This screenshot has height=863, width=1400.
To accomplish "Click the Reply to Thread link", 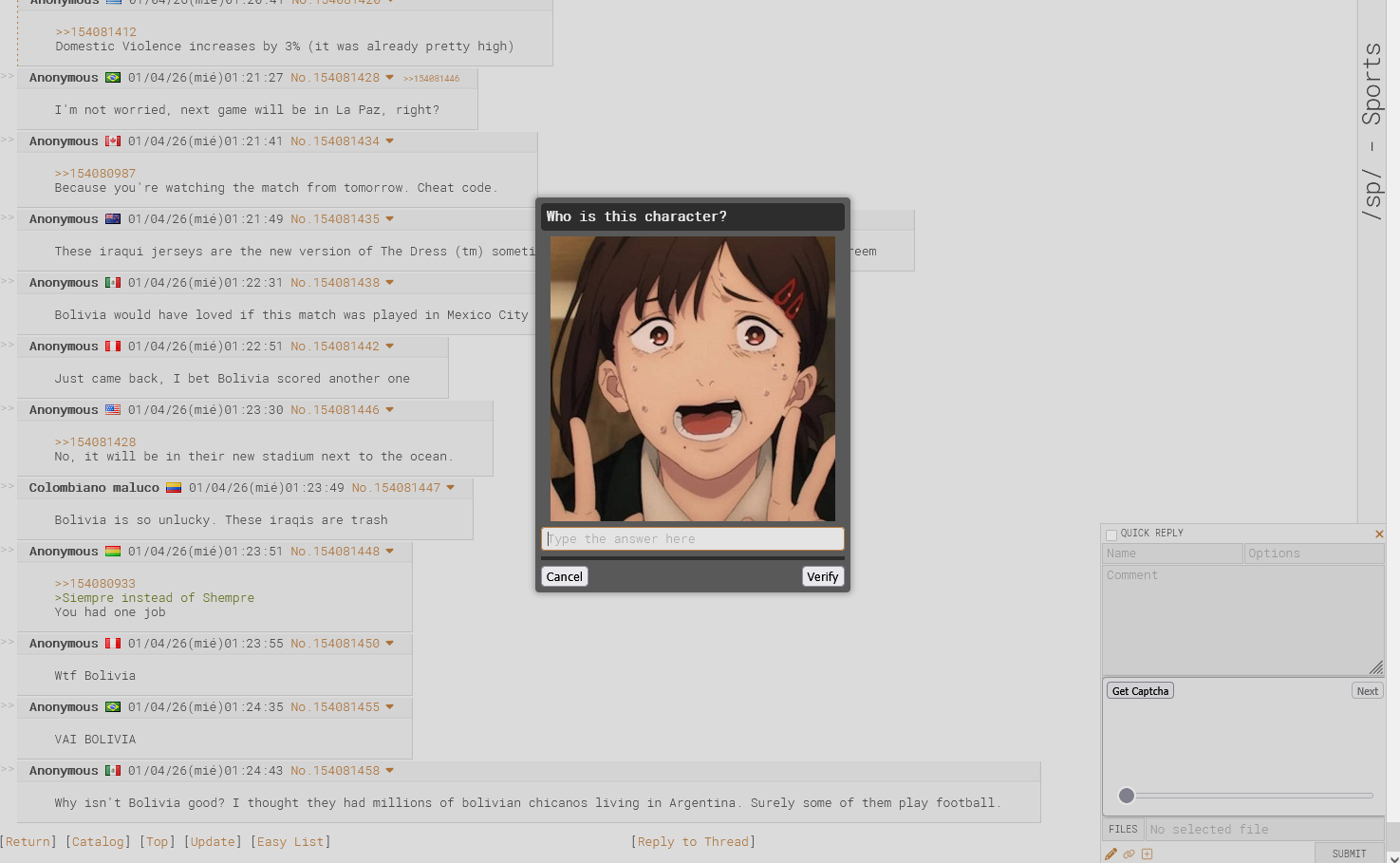I will tap(693, 842).
